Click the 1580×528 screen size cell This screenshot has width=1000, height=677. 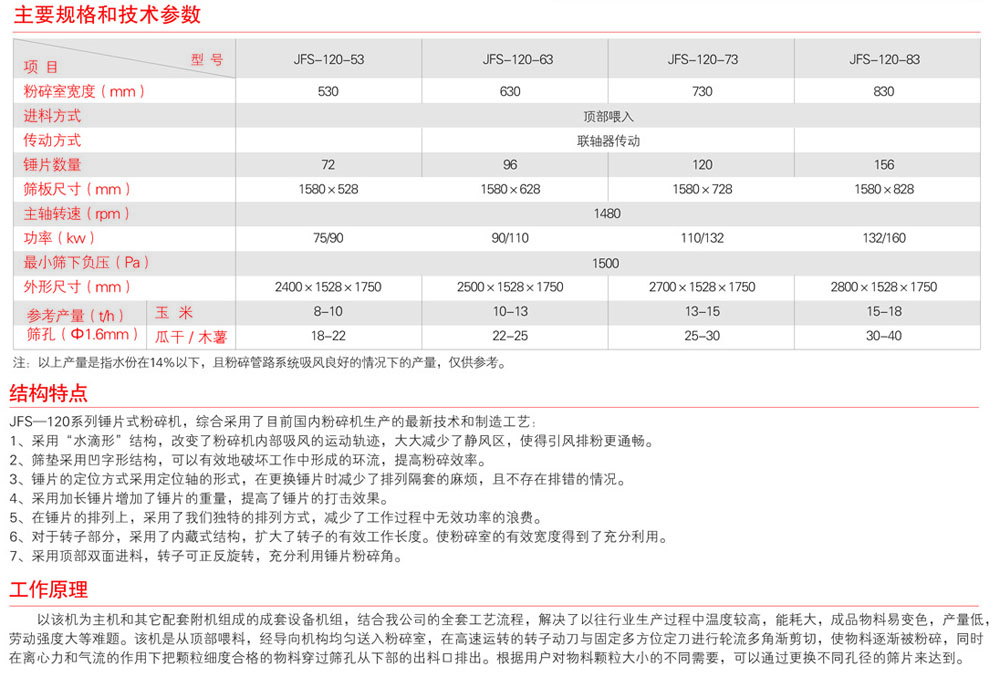click(328, 189)
